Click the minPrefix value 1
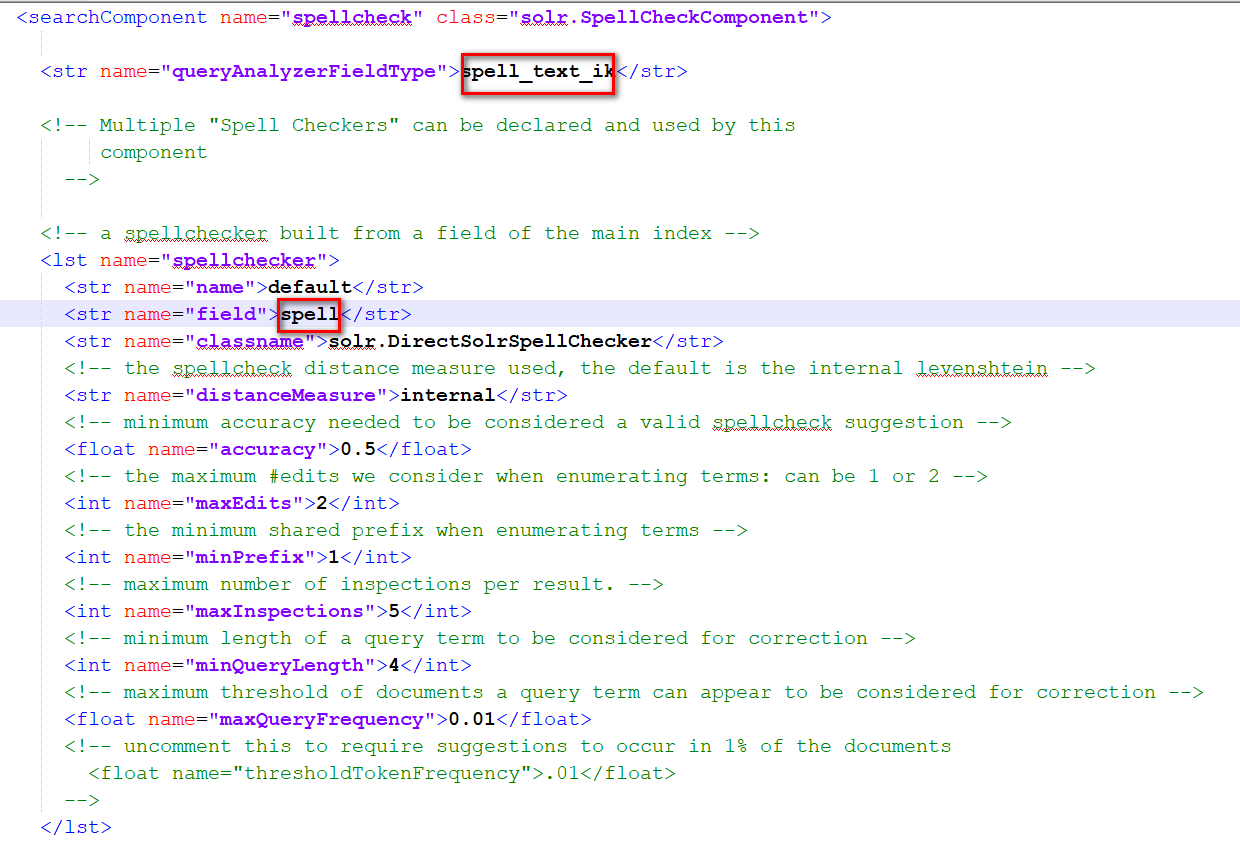The image size is (1240, 845). (x=334, y=558)
